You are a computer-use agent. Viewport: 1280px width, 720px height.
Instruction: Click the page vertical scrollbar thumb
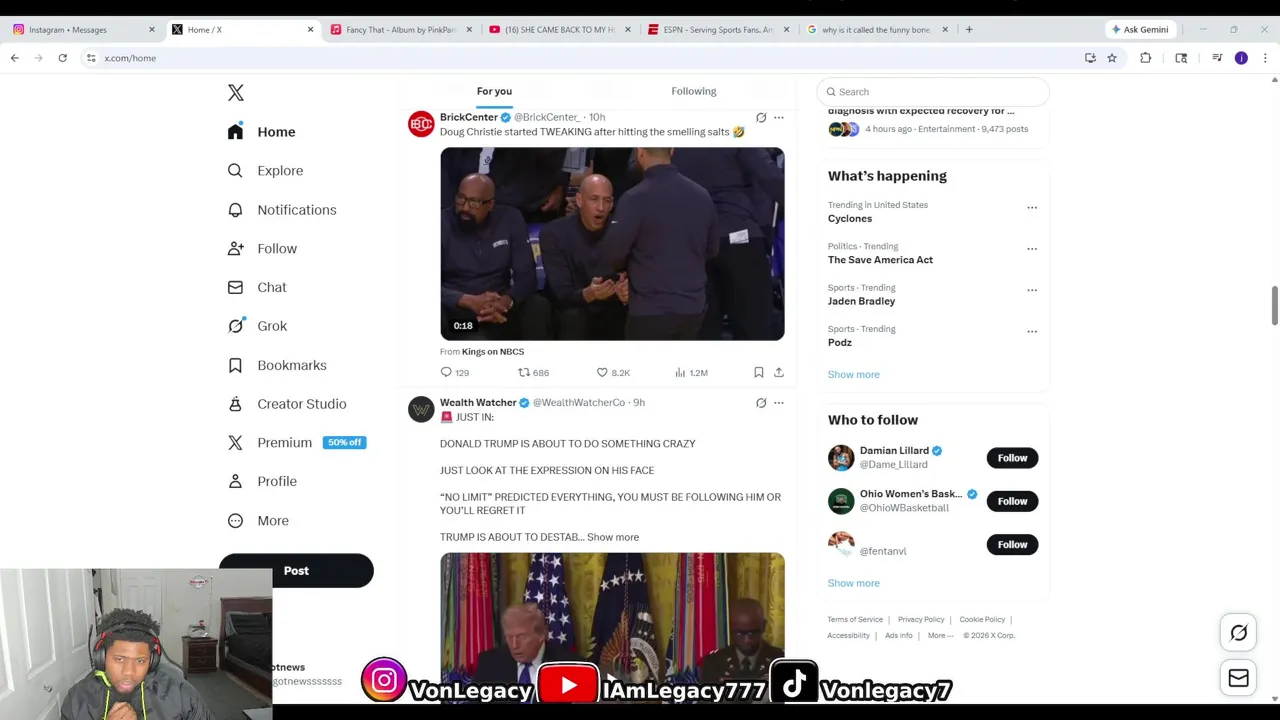[x=1274, y=305]
